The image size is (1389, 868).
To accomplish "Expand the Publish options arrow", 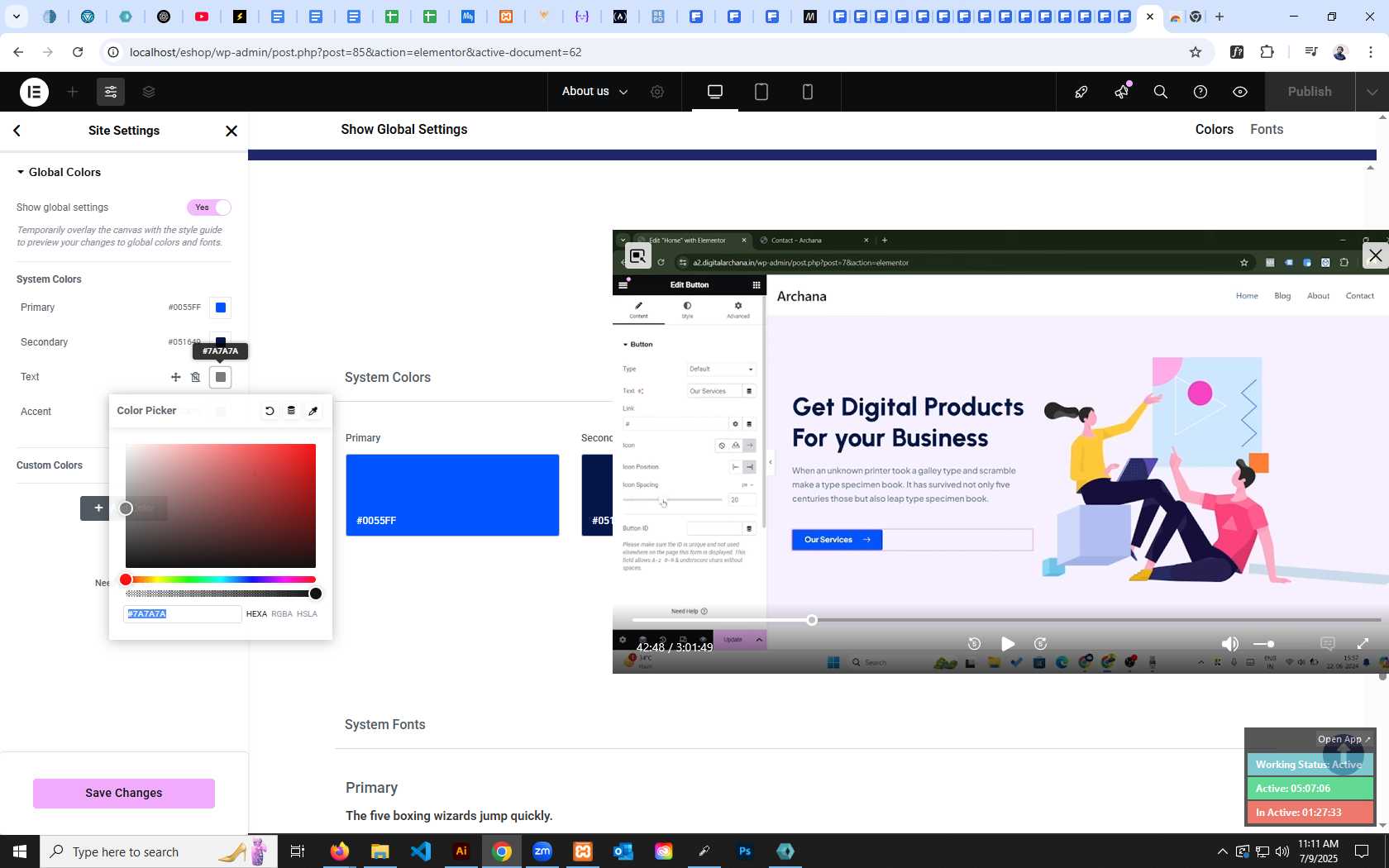I will pyautogui.click(x=1372, y=92).
